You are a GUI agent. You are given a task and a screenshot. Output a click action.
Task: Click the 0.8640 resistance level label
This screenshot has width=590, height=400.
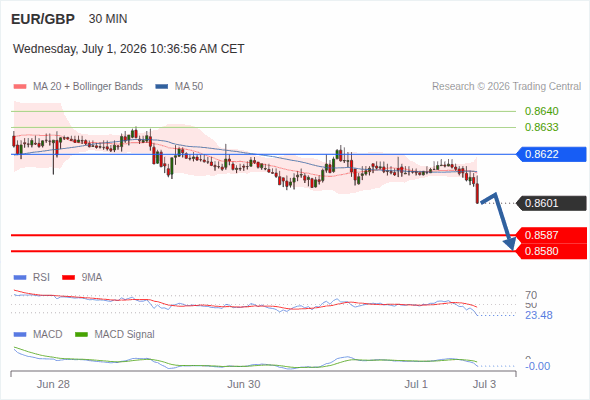pyautogui.click(x=541, y=111)
